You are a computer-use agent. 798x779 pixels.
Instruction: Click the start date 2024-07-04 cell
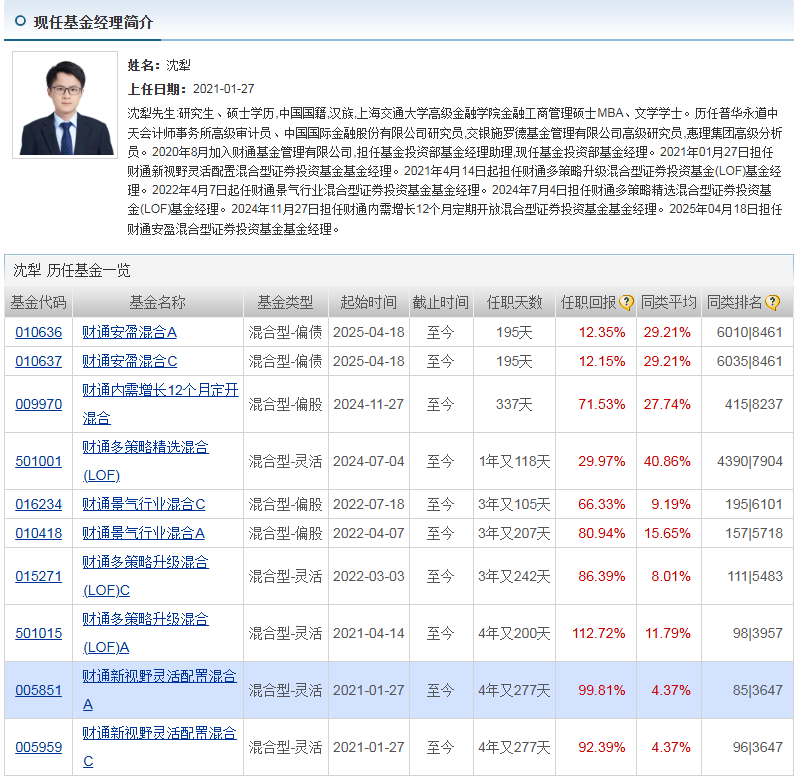click(368, 461)
